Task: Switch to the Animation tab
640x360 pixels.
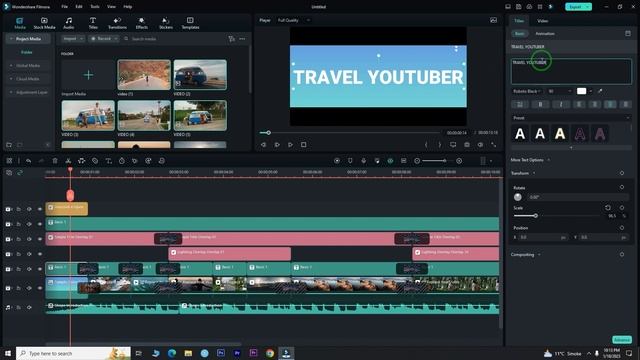Action: pos(545,33)
